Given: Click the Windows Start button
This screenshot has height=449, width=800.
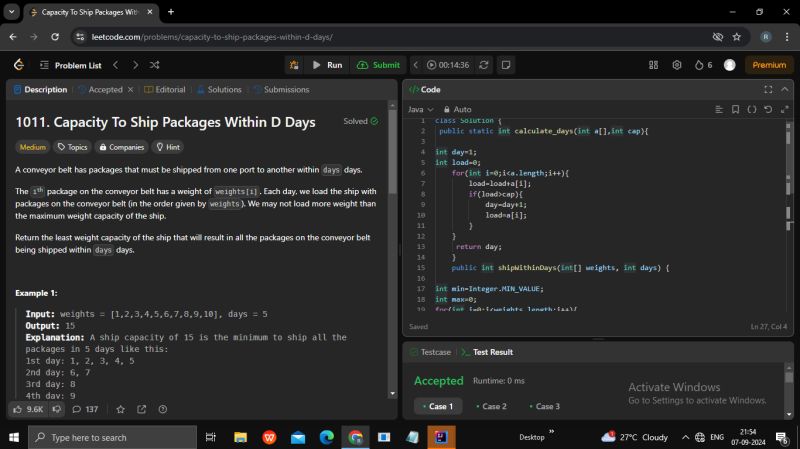Looking at the screenshot, I should tap(14, 438).
